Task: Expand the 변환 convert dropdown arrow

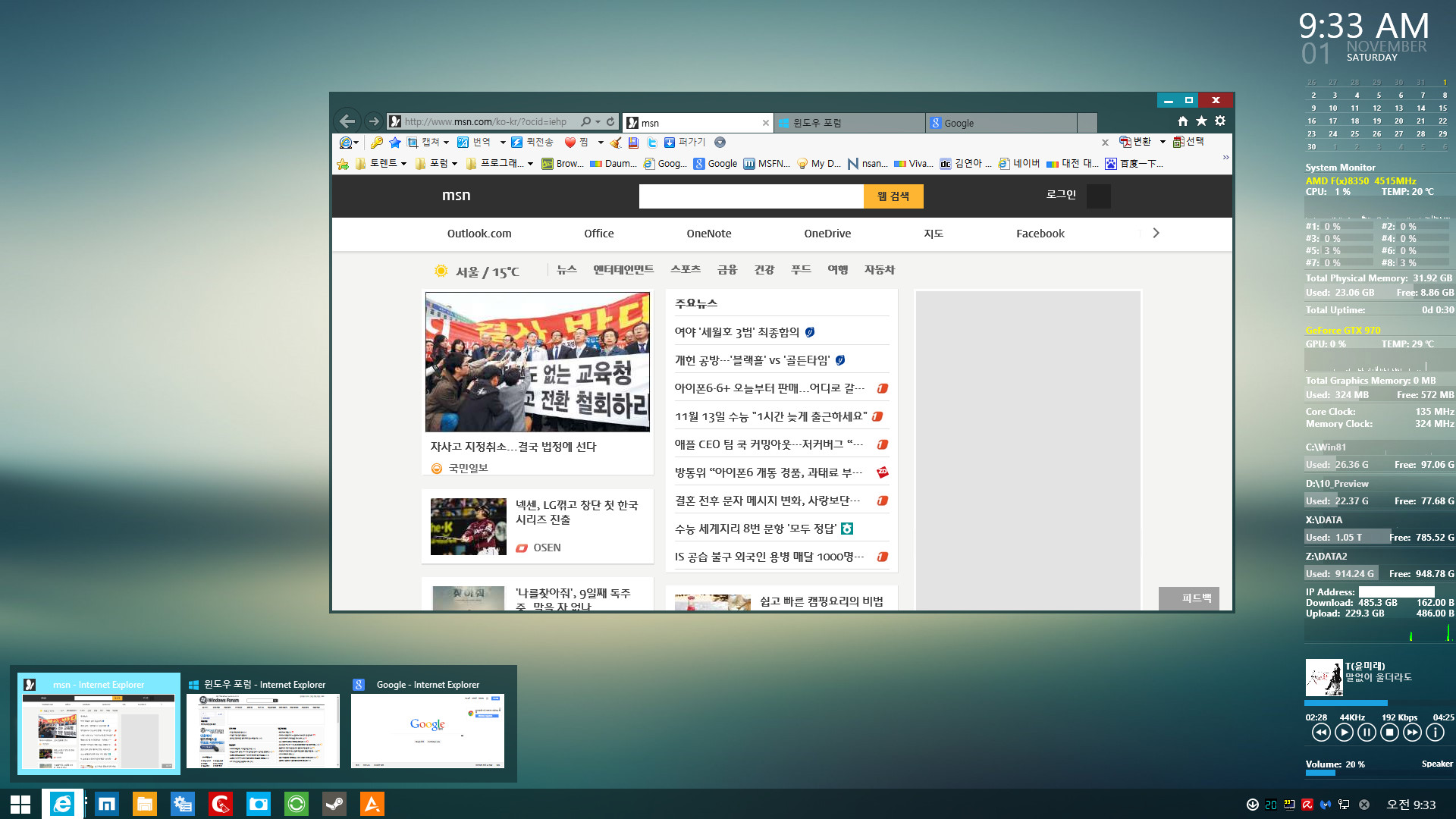Action: click(1163, 142)
